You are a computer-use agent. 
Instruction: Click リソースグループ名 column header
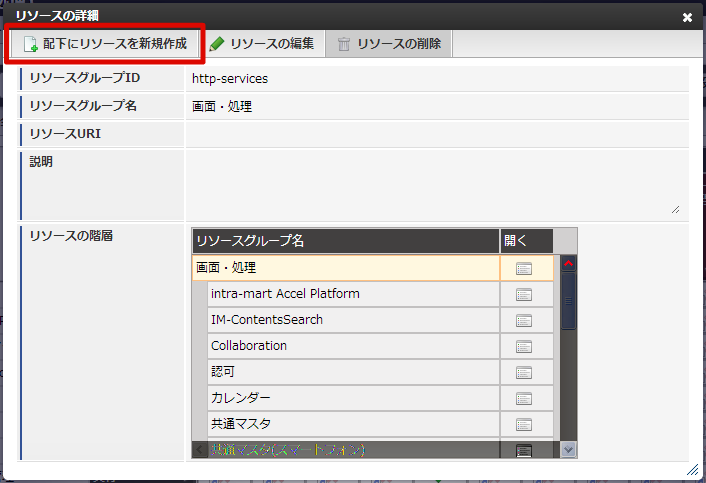pos(345,241)
